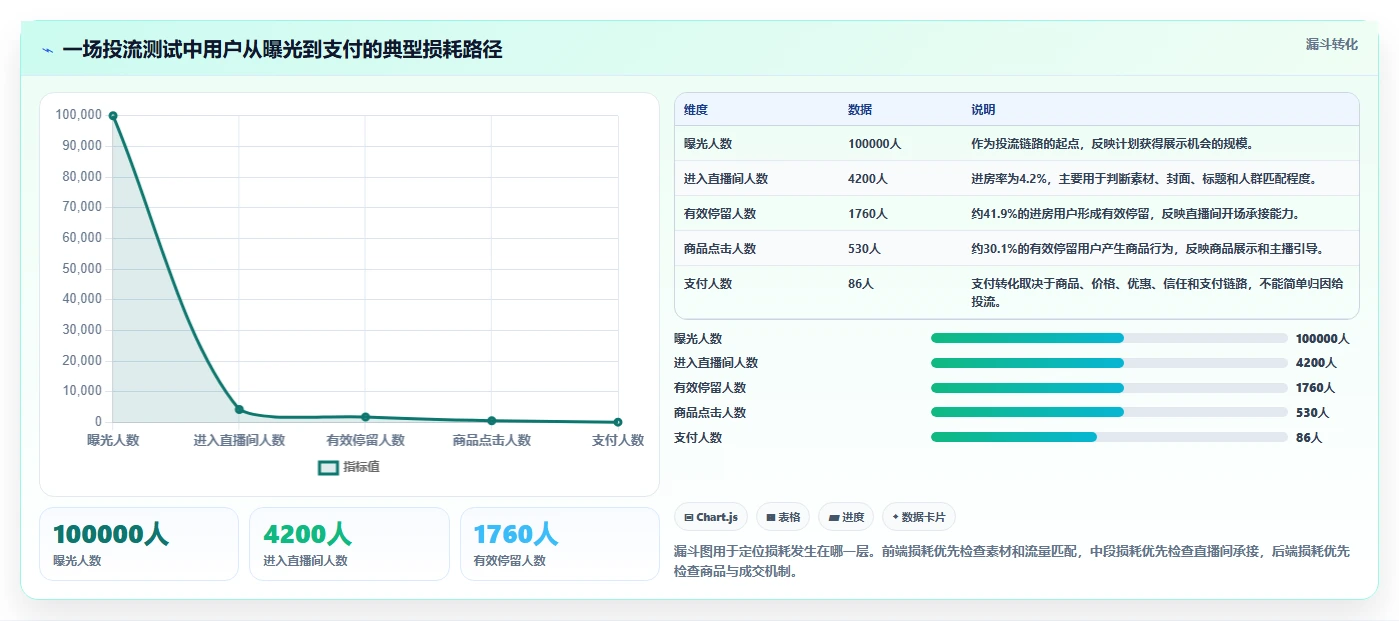Click table cell 支付人数
The image size is (1399, 621).
tap(708, 284)
